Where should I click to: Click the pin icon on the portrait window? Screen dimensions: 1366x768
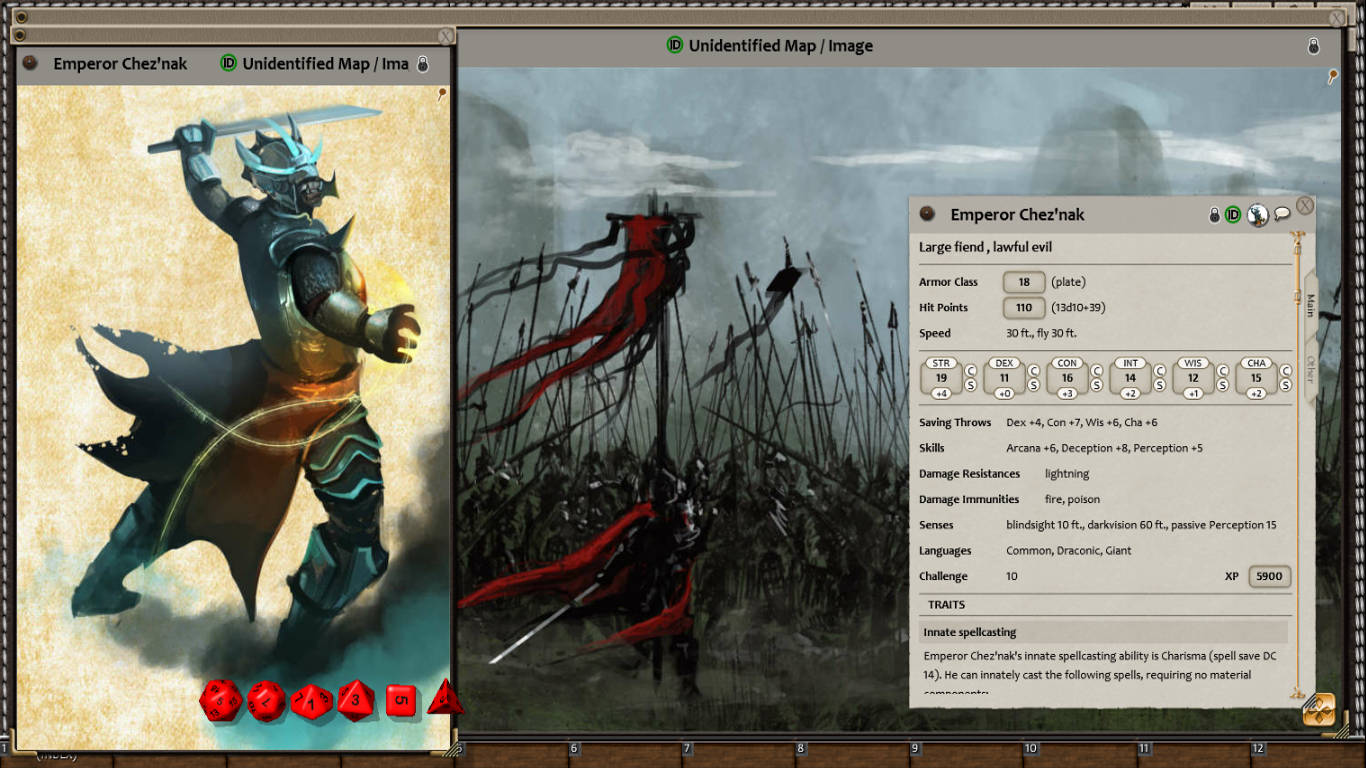pyautogui.click(x=444, y=95)
